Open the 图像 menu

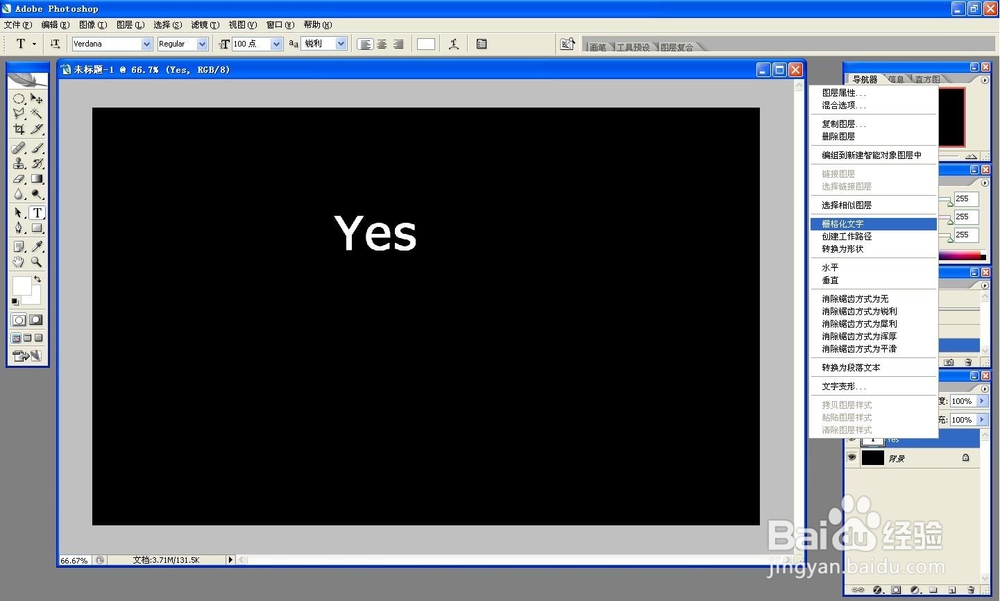[x=93, y=25]
